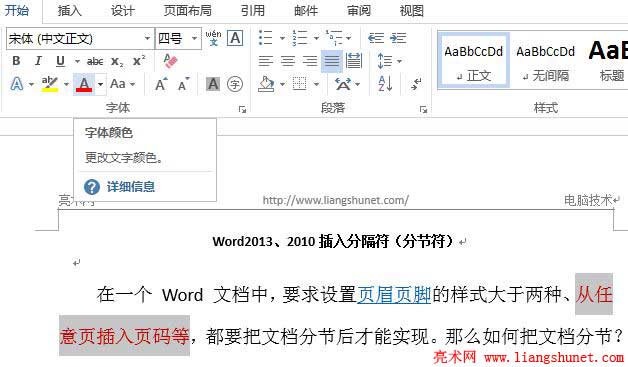Click the Character Shading icon
Image resolution: width=628 pixels, height=367 pixels.
(x=213, y=84)
